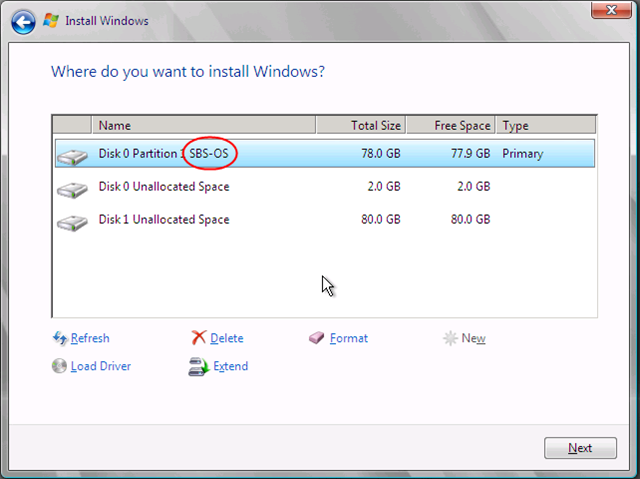Open the Load Driver link

tap(101, 366)
